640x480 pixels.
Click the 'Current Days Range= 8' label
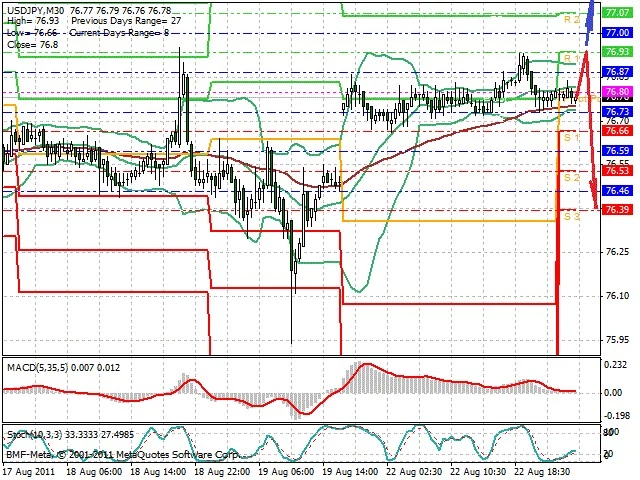click(x=119, y=33)
